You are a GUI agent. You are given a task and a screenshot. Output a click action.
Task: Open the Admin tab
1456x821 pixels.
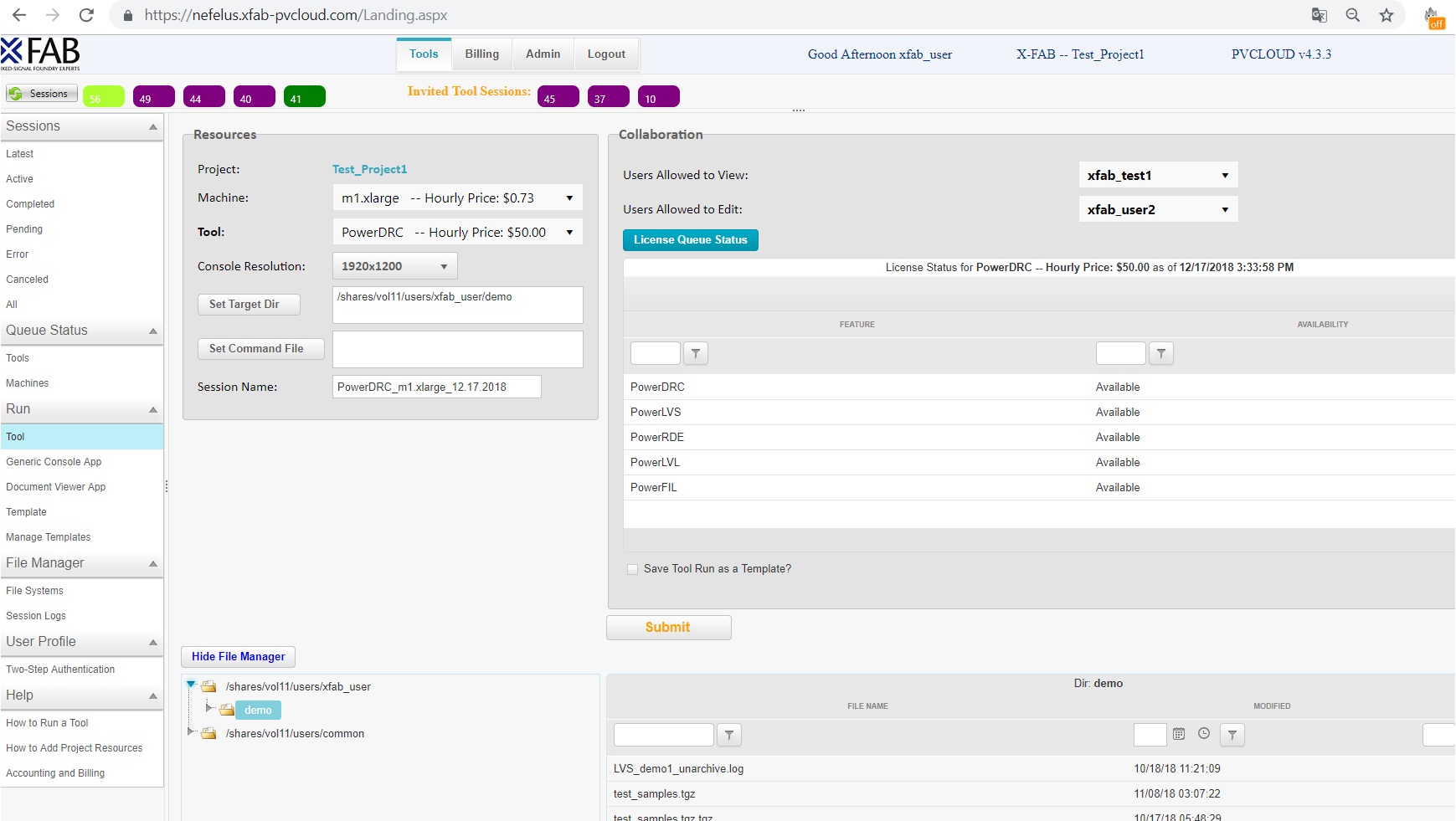[x=543, y=54]
